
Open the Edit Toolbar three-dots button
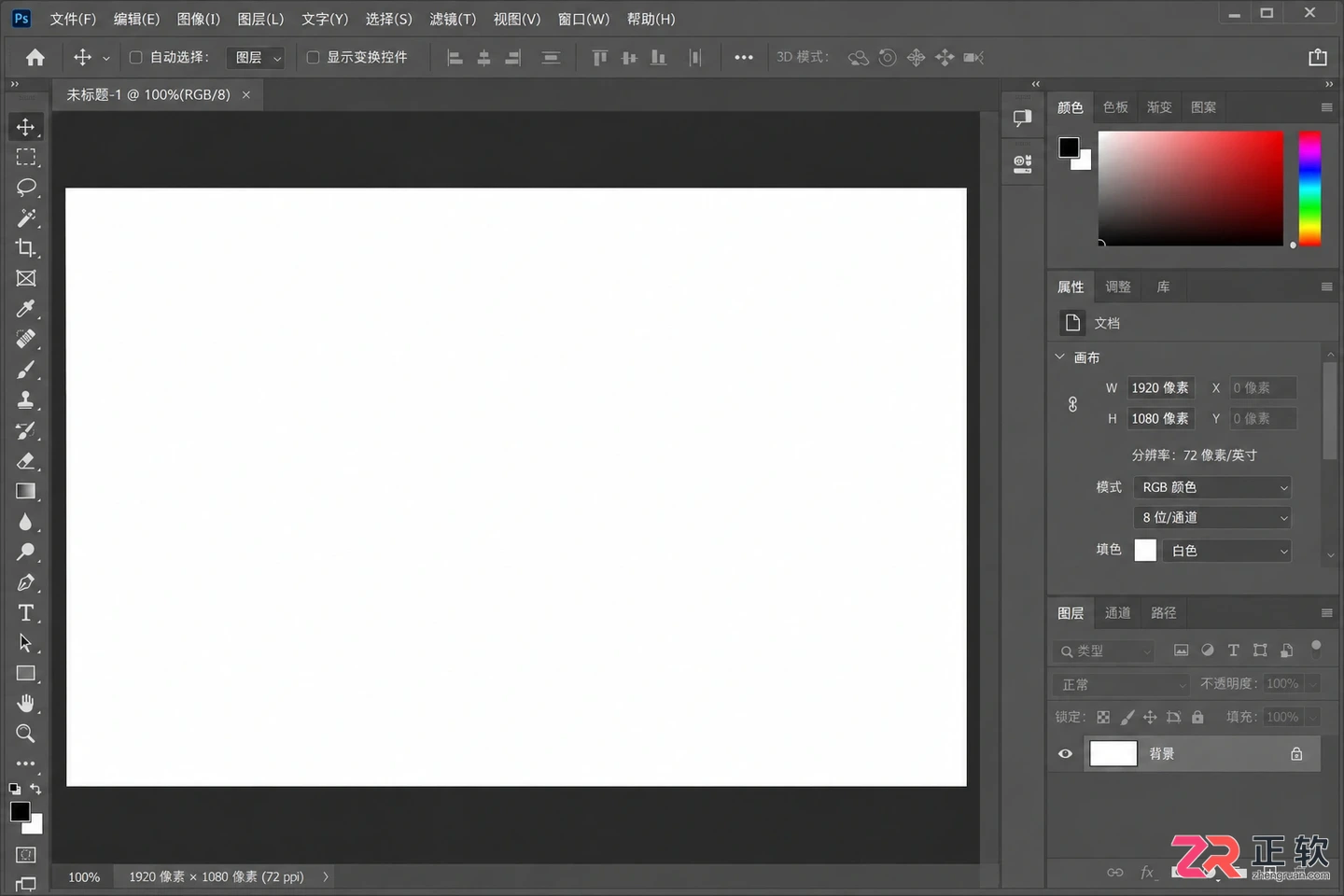point(26,763)
